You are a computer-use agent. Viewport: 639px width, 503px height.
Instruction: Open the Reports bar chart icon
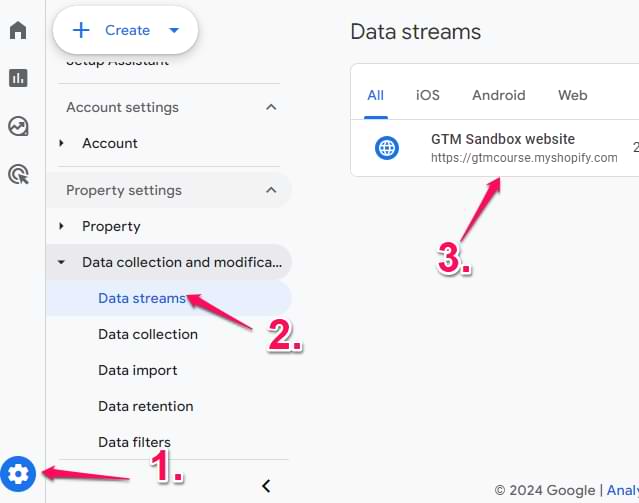click(18, 78)
